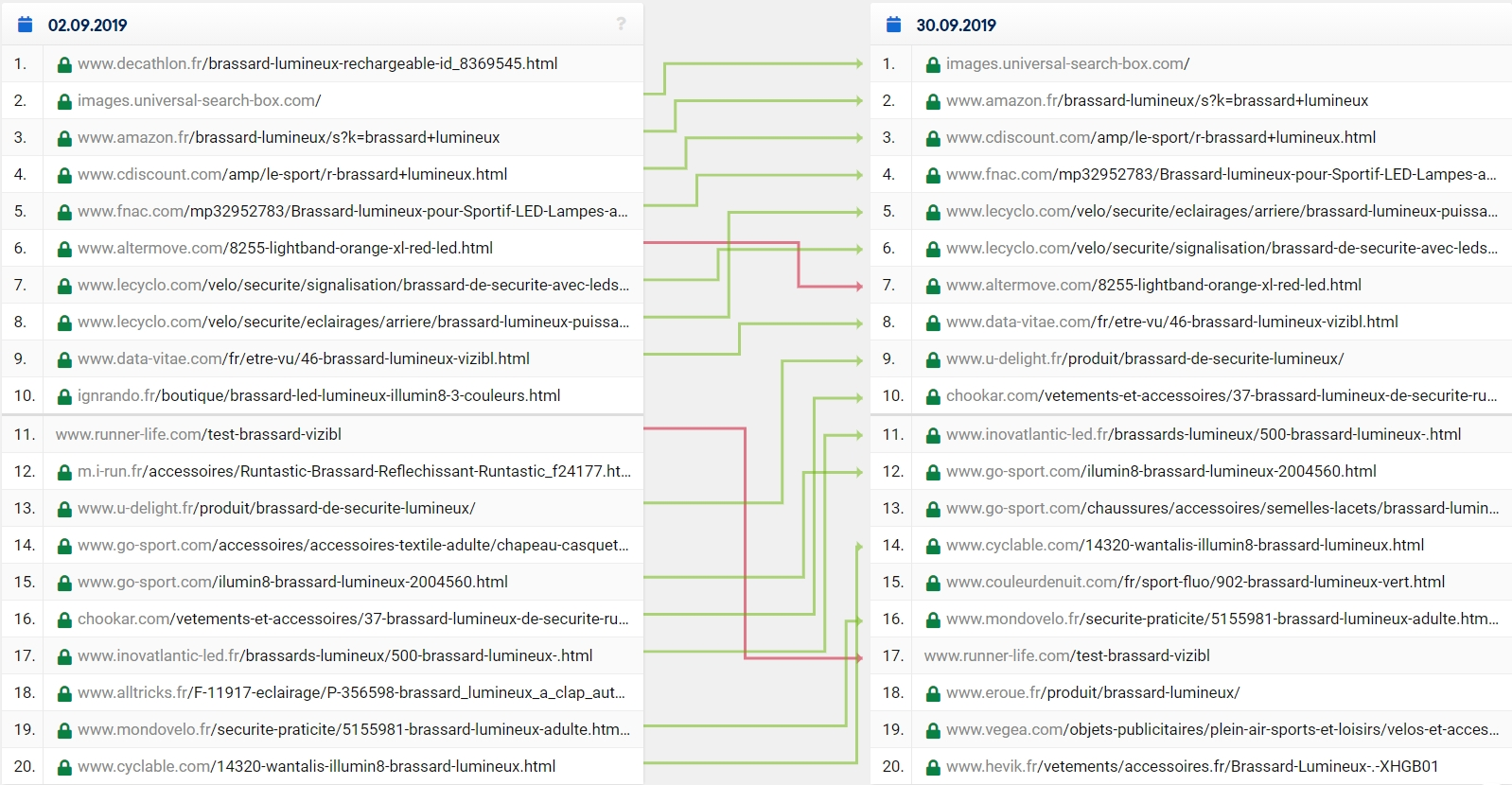Open ignrando.fr brassard-led-lumineux link
The image size is (1512, 785).
pyautogui.click(x=319, y=395)
